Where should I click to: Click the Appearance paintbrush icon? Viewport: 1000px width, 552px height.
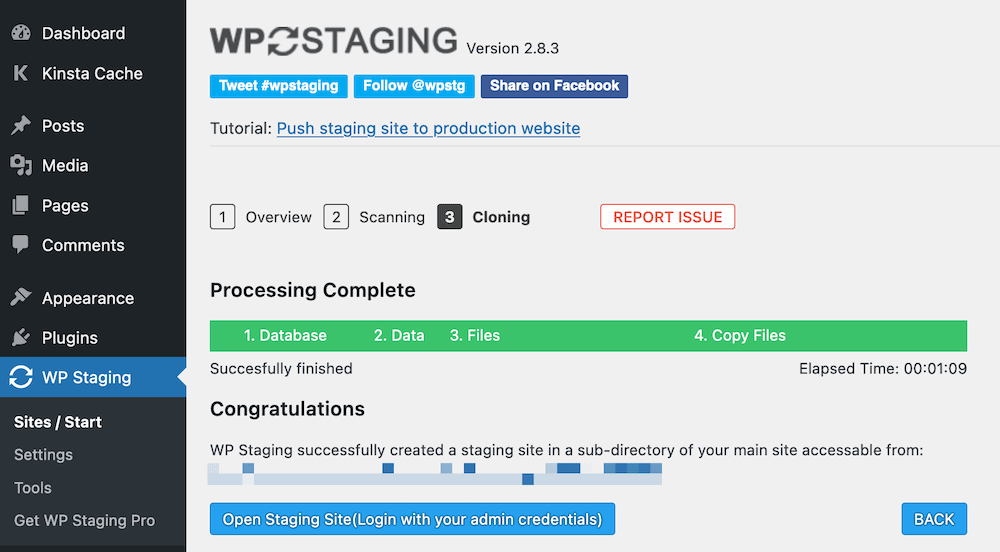21,298
